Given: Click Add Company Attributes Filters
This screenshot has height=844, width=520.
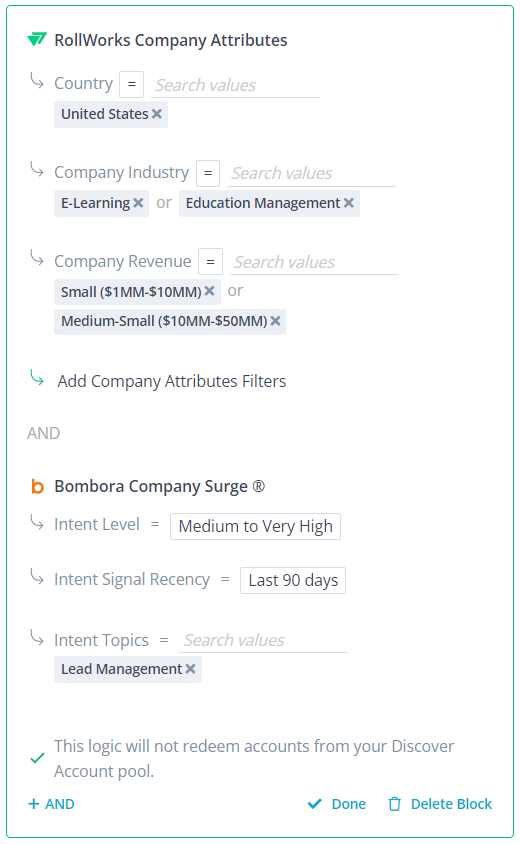Looking at the screenshot, I should pyautogui.click(x=172, y=381).
